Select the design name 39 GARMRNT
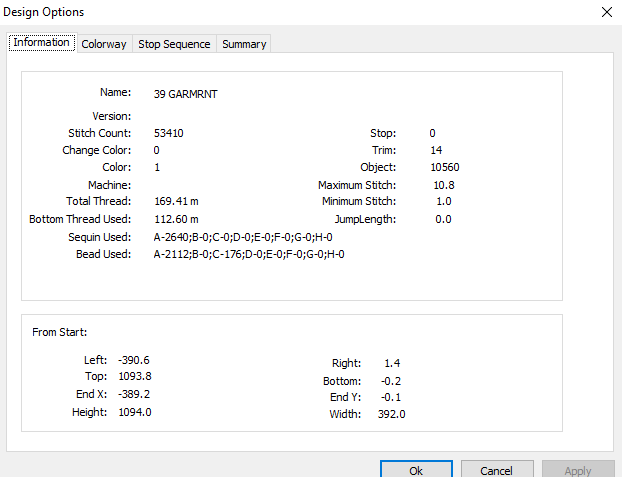 [x=186, y=94]
